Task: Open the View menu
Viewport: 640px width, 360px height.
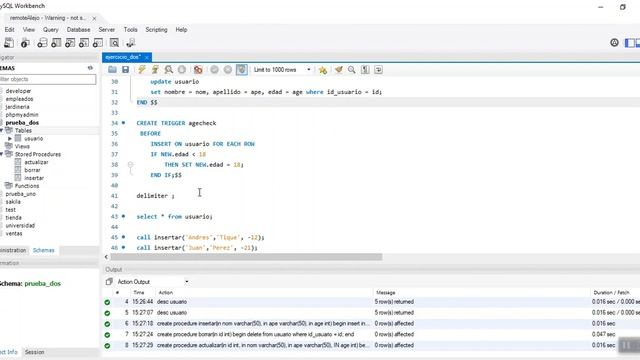Action: tap(29, 30)
